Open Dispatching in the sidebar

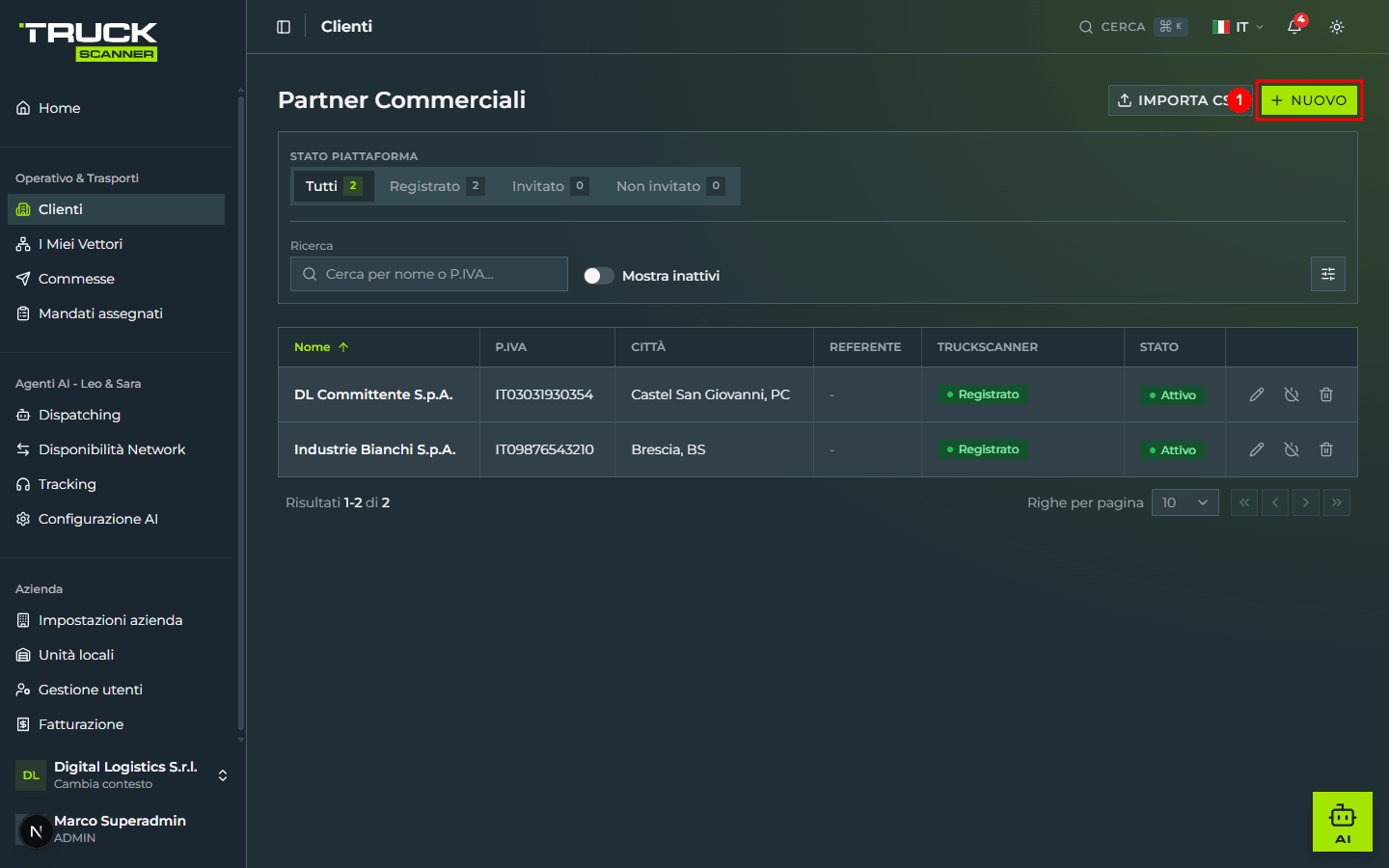pyautogui.click(x=116, y=415)
